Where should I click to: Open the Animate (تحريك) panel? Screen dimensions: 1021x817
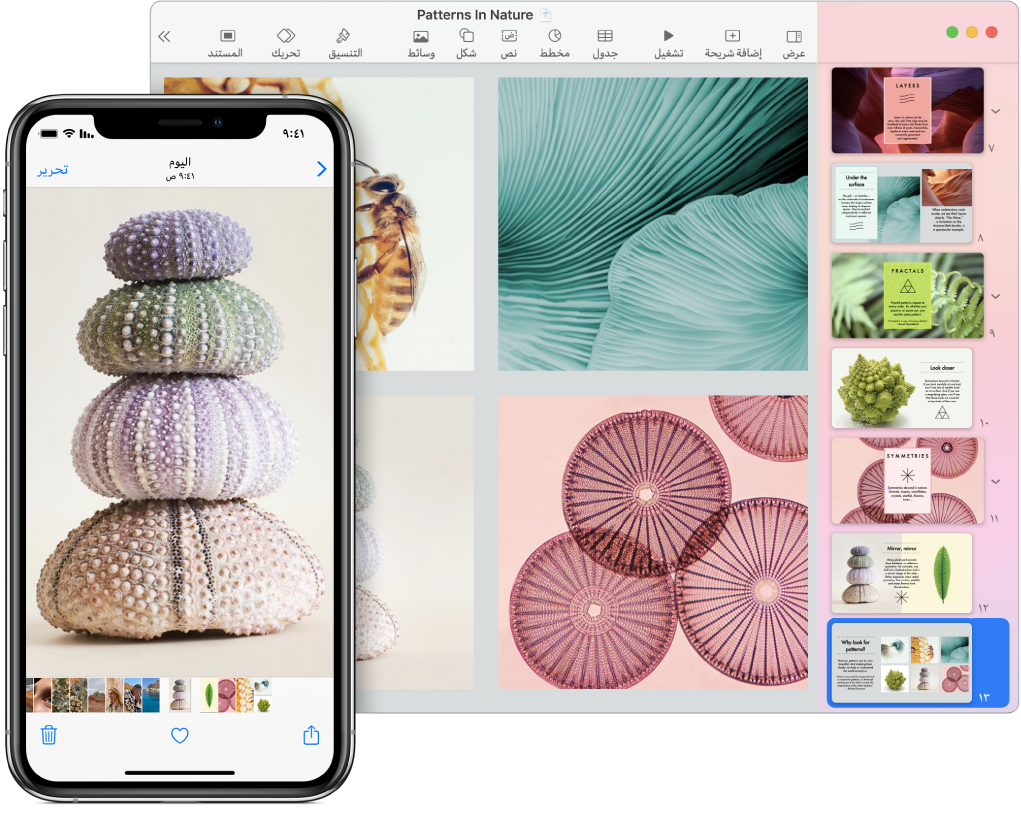pyautogui.click(x=287, y=40)
